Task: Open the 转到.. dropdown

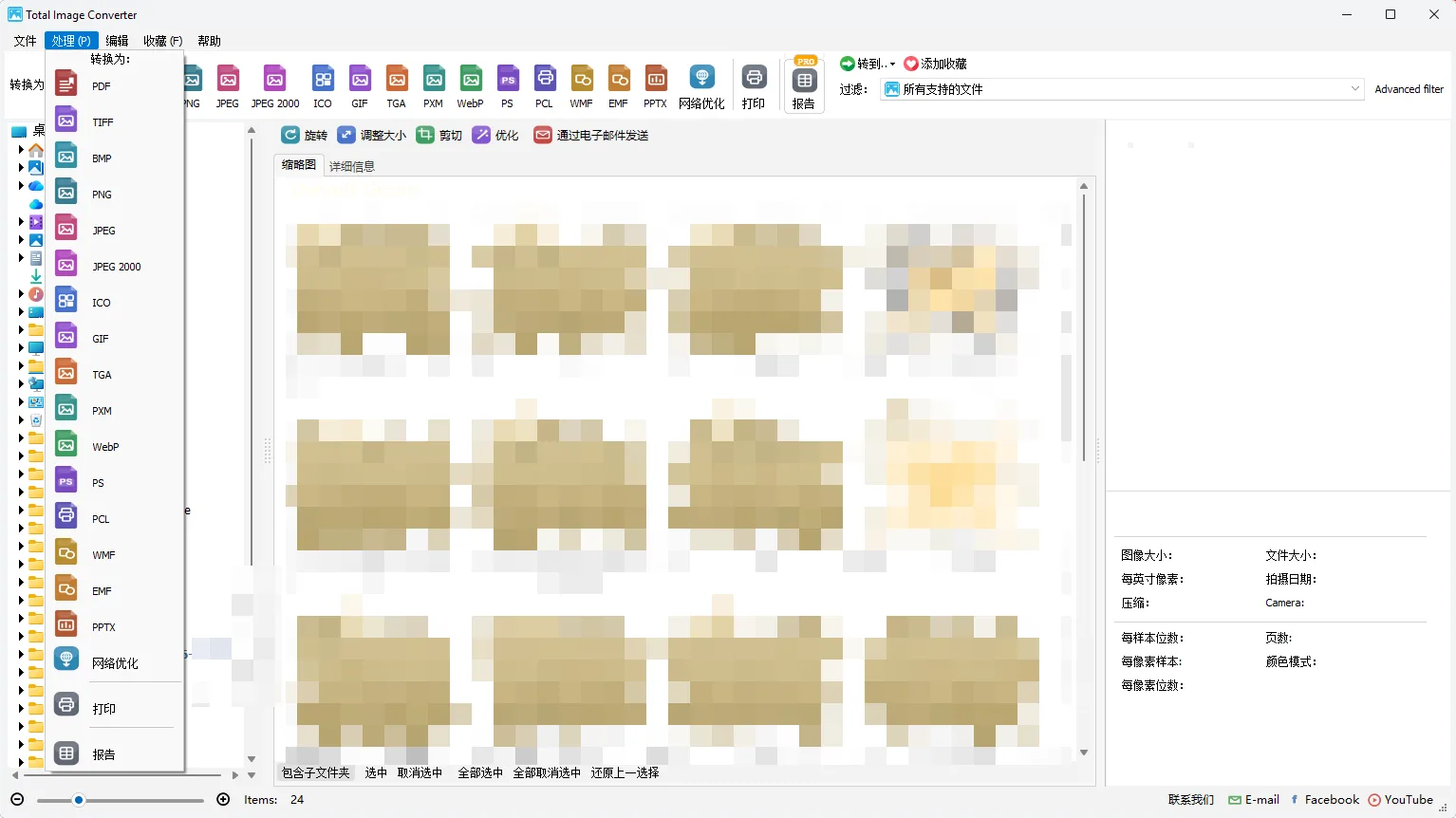Action: tap(868, 64)
